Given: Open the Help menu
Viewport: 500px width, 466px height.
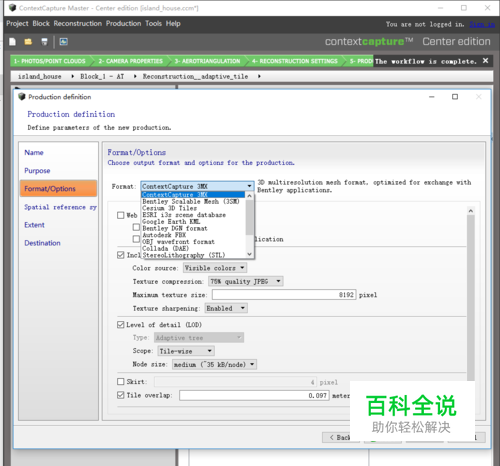Looking at the screenshot, I should point(173,24).
